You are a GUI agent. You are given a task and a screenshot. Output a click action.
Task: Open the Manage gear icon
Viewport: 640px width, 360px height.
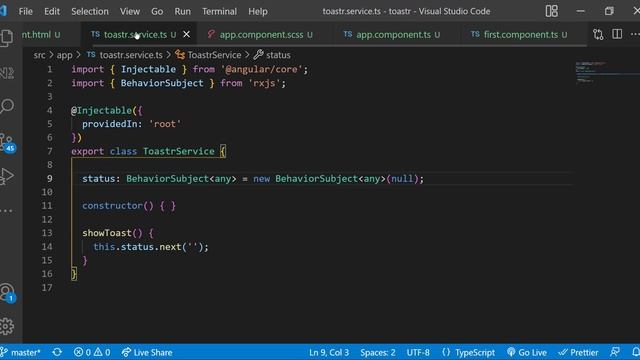coord(7,326)
